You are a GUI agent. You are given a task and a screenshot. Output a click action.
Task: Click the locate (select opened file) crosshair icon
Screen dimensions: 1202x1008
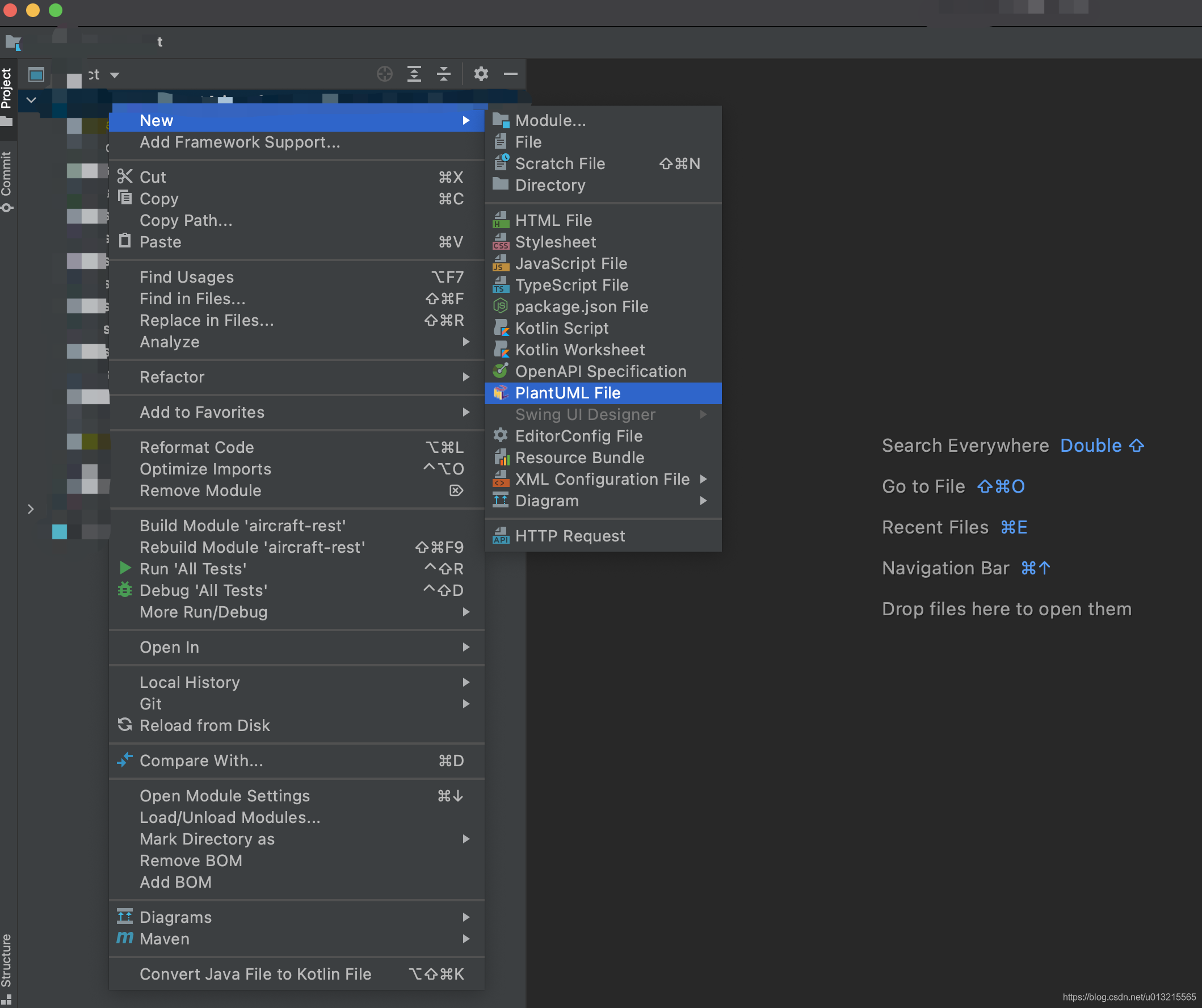pyautogui.click(x=385, y=74)
